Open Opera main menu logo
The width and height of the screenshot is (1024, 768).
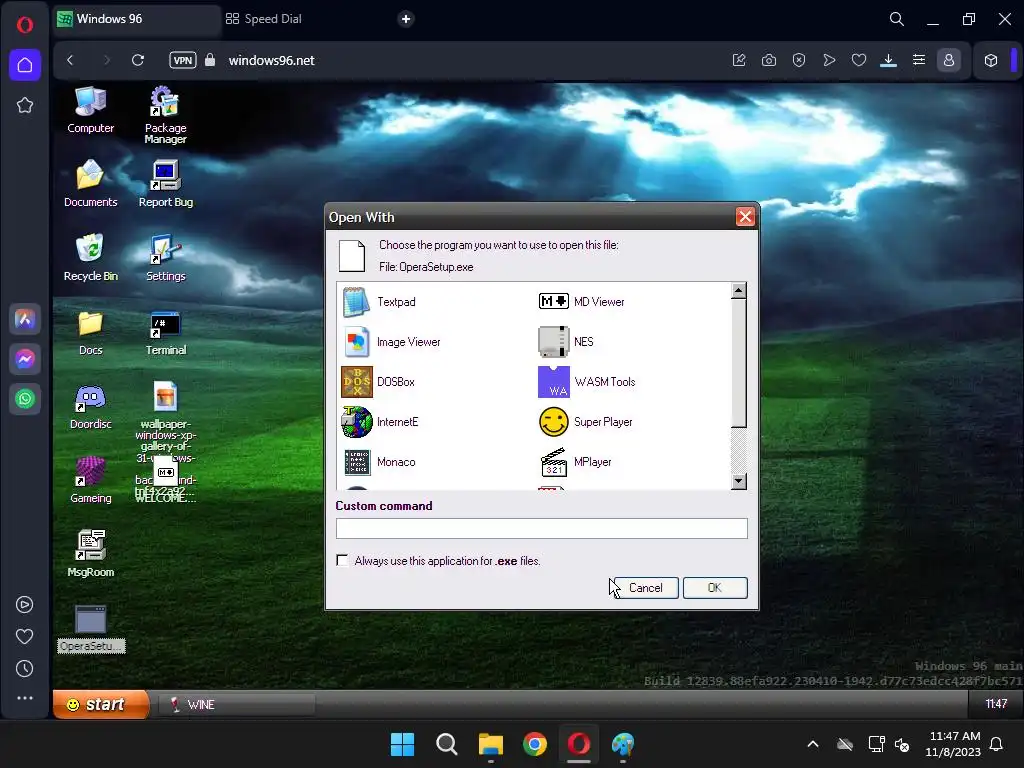pyautogui.click(x=25, y=25)
